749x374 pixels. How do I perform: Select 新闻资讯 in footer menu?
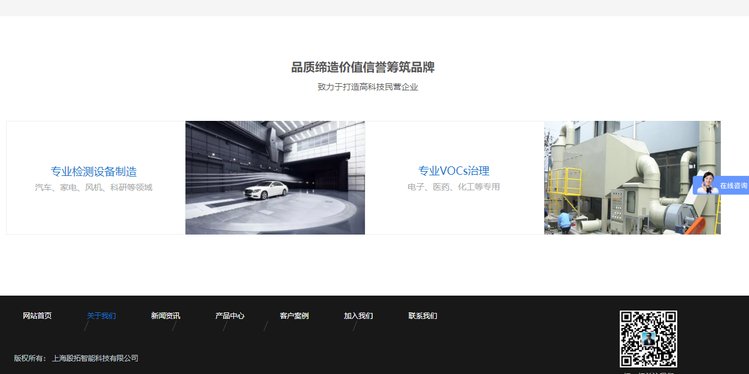[166, 316]
